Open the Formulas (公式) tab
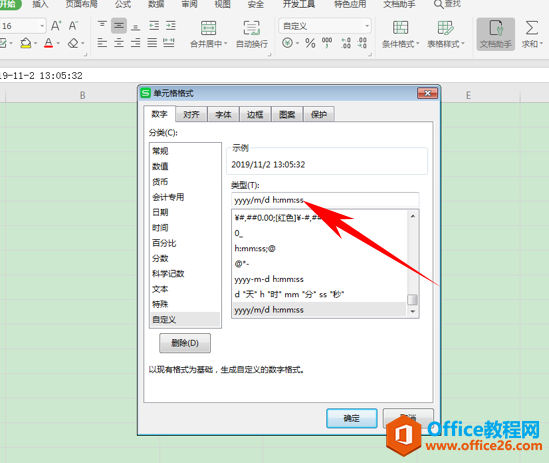Viewport: 549px width, 463px height. click(x=123, y=4)
